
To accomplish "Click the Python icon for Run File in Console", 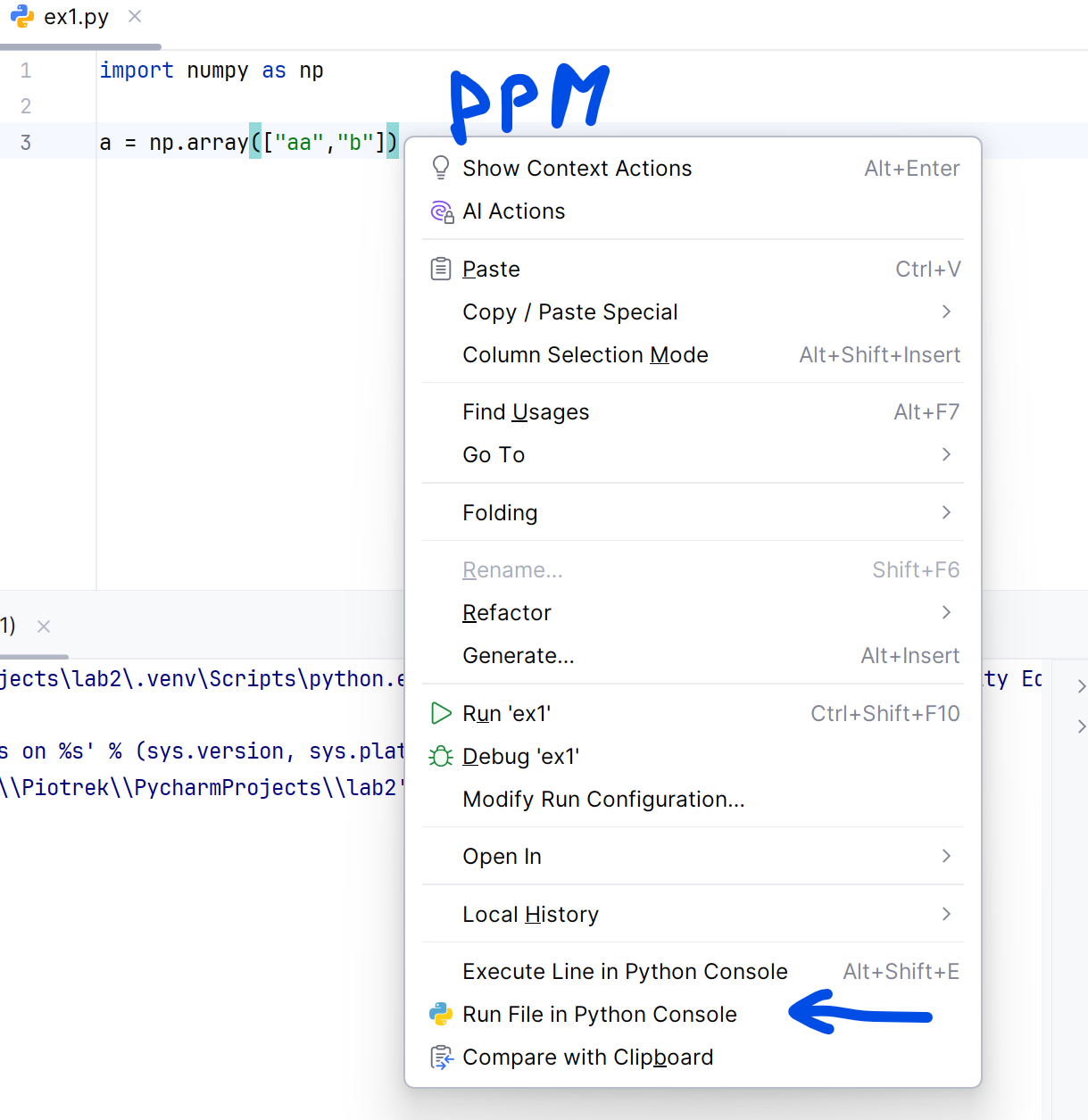I will tap(441, 1014).
